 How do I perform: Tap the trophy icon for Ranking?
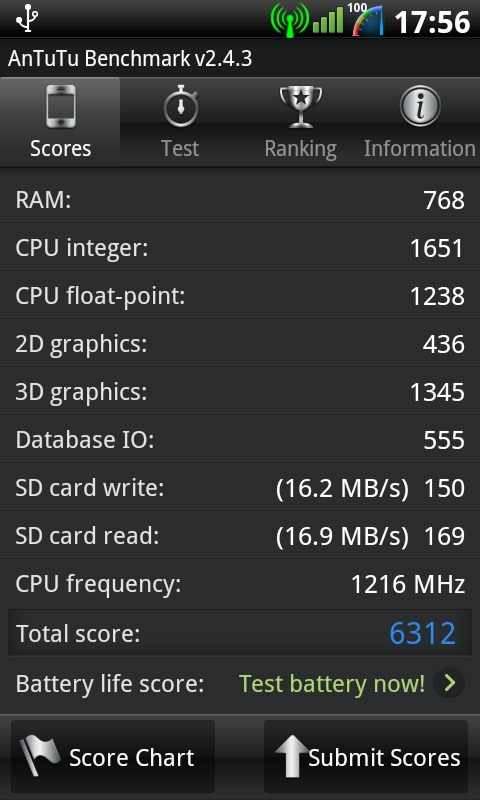(301, 107)
